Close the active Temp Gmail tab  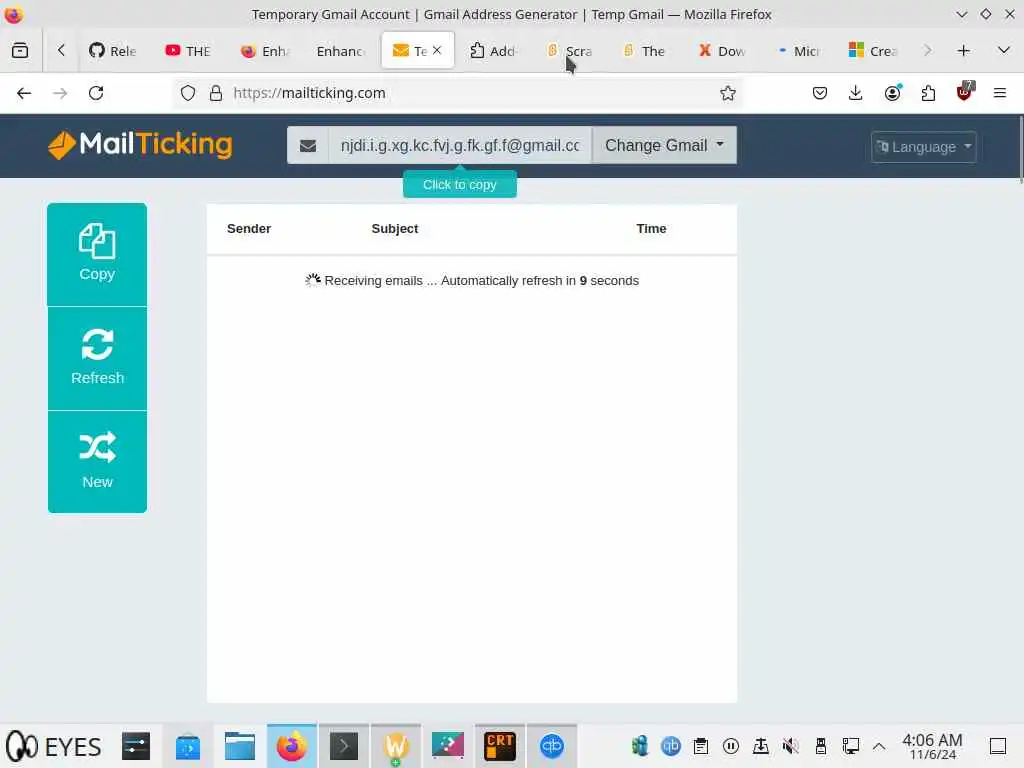click(437, 50)
